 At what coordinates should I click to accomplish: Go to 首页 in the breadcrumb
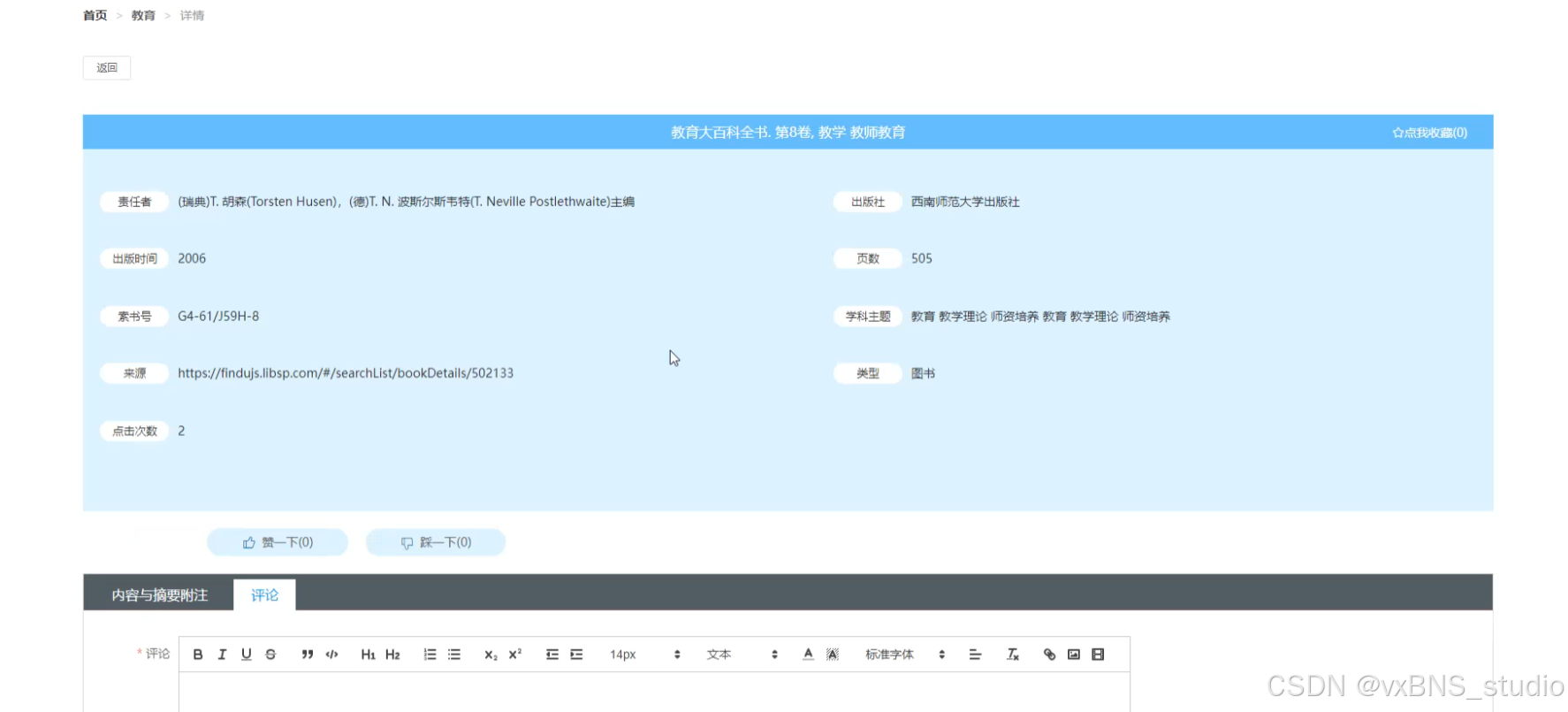[95, 16]
